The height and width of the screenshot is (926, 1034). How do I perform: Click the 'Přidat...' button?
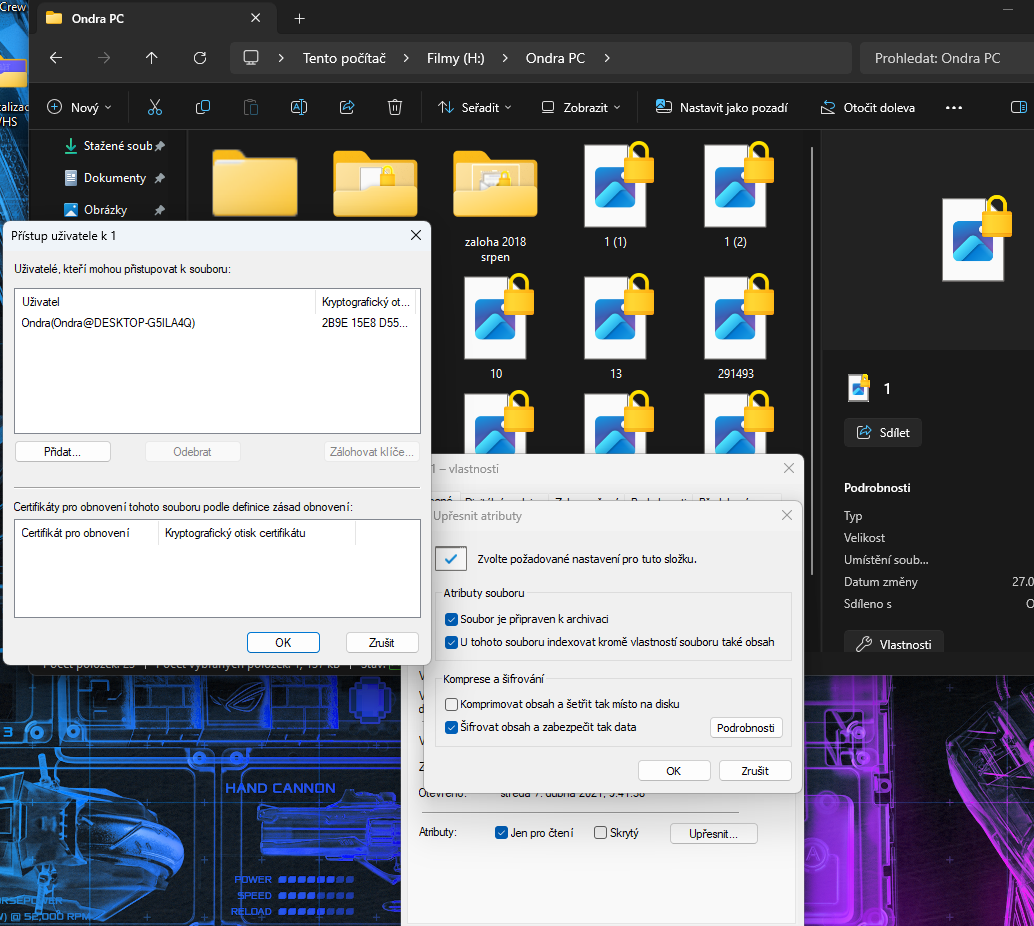coord(62,452)
